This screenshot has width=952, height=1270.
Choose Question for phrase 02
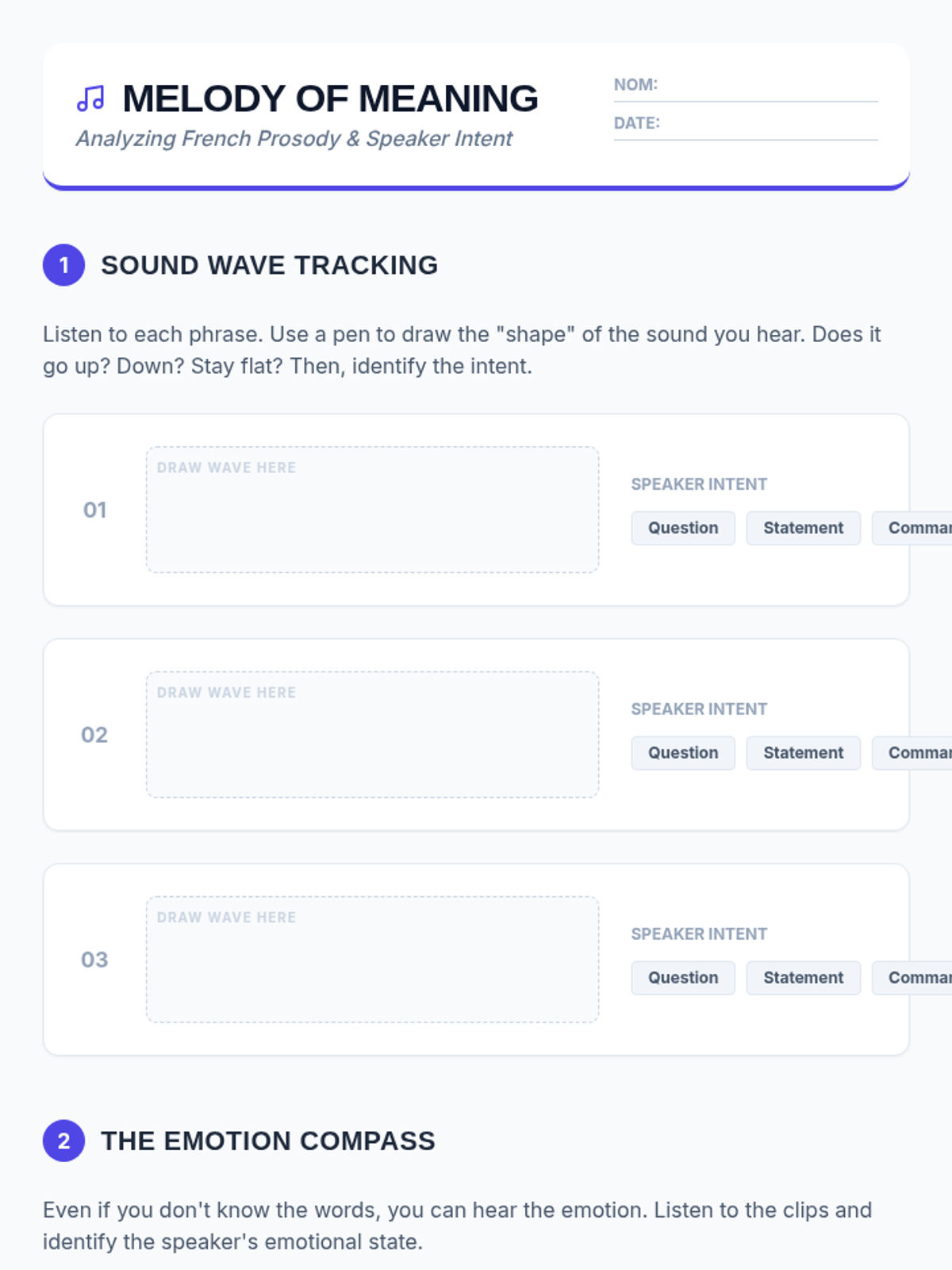pyautogui.click(x=683, y=752)
